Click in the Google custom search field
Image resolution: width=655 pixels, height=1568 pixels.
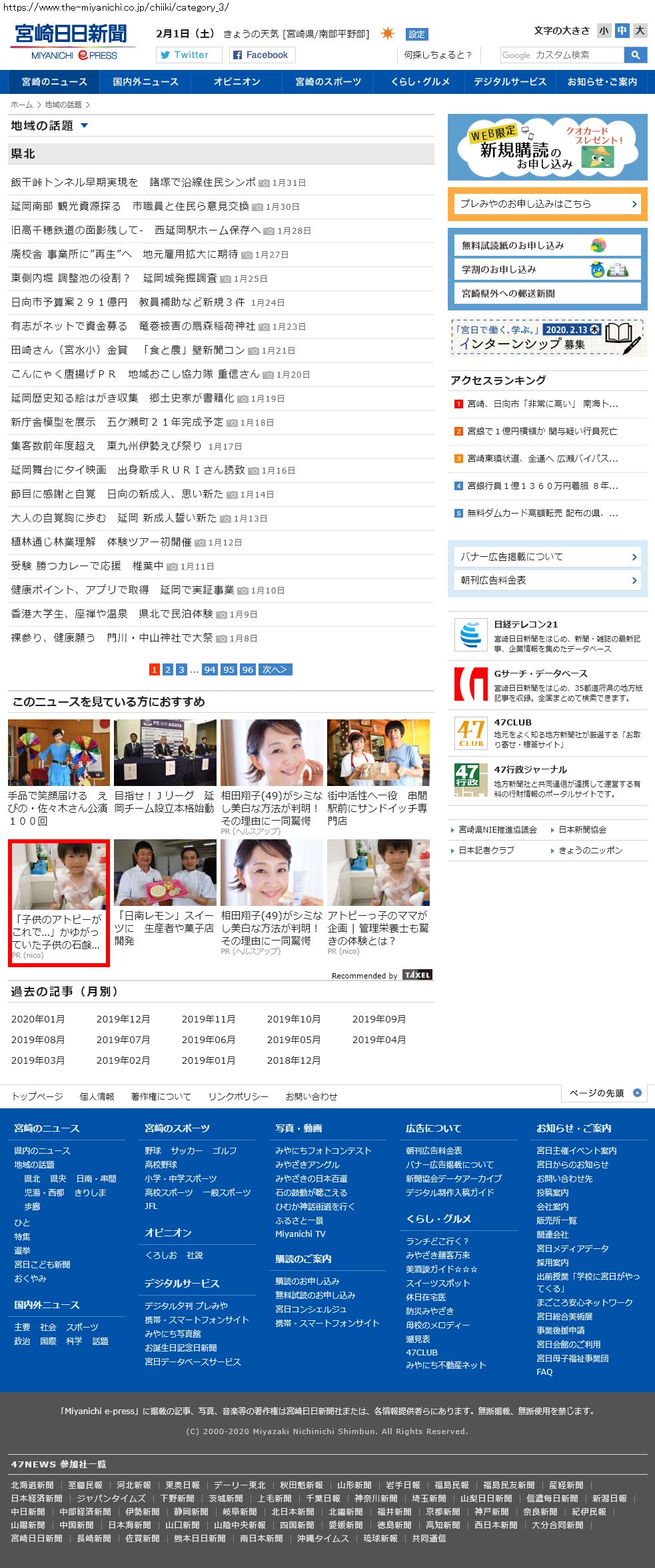(x=562, y=55)
